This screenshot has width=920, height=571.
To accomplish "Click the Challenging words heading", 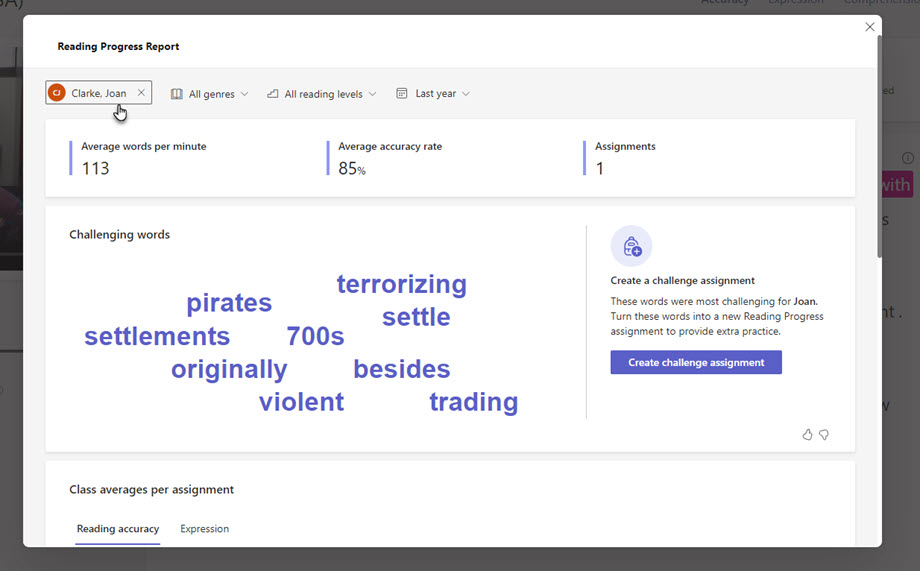I will [x=120, y=235].
